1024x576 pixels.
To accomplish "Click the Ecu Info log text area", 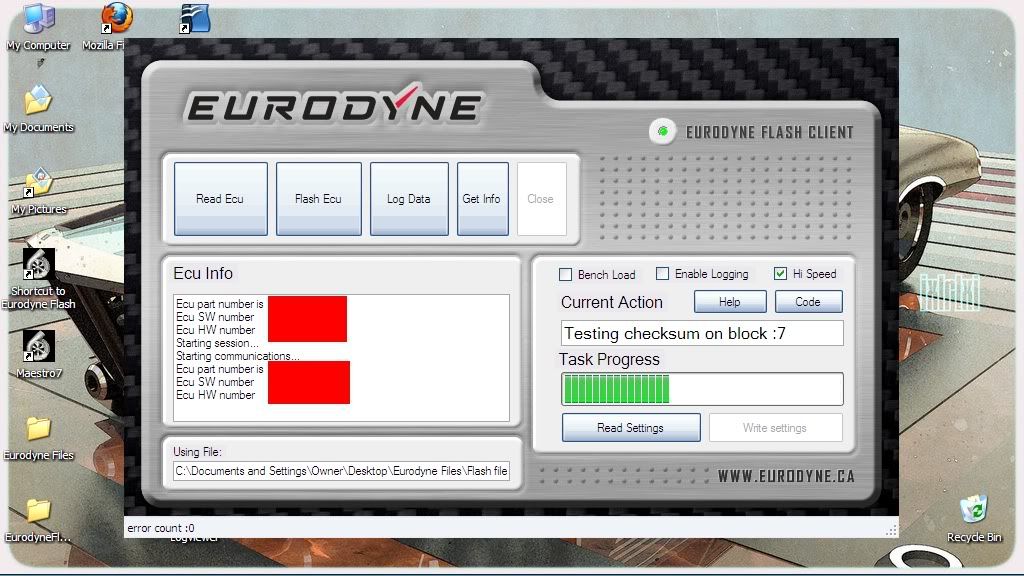I will (341, 358).
